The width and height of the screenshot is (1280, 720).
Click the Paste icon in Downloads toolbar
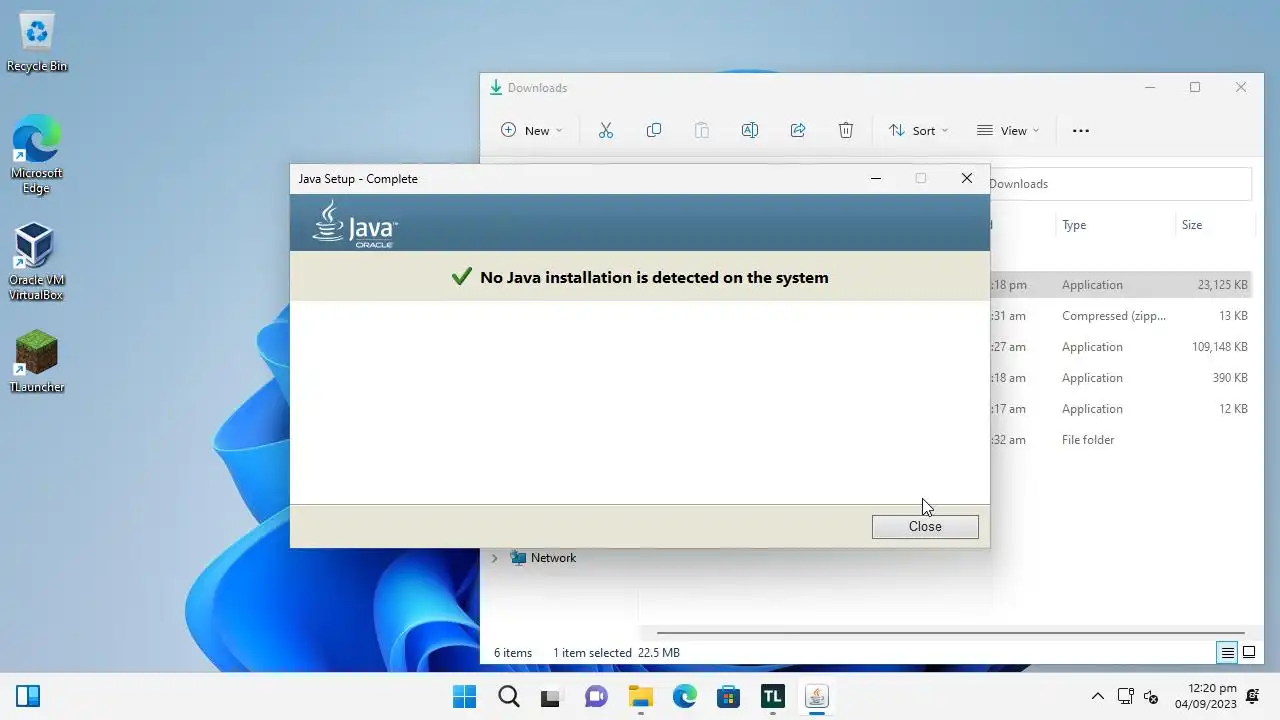(x=702, y=130)
